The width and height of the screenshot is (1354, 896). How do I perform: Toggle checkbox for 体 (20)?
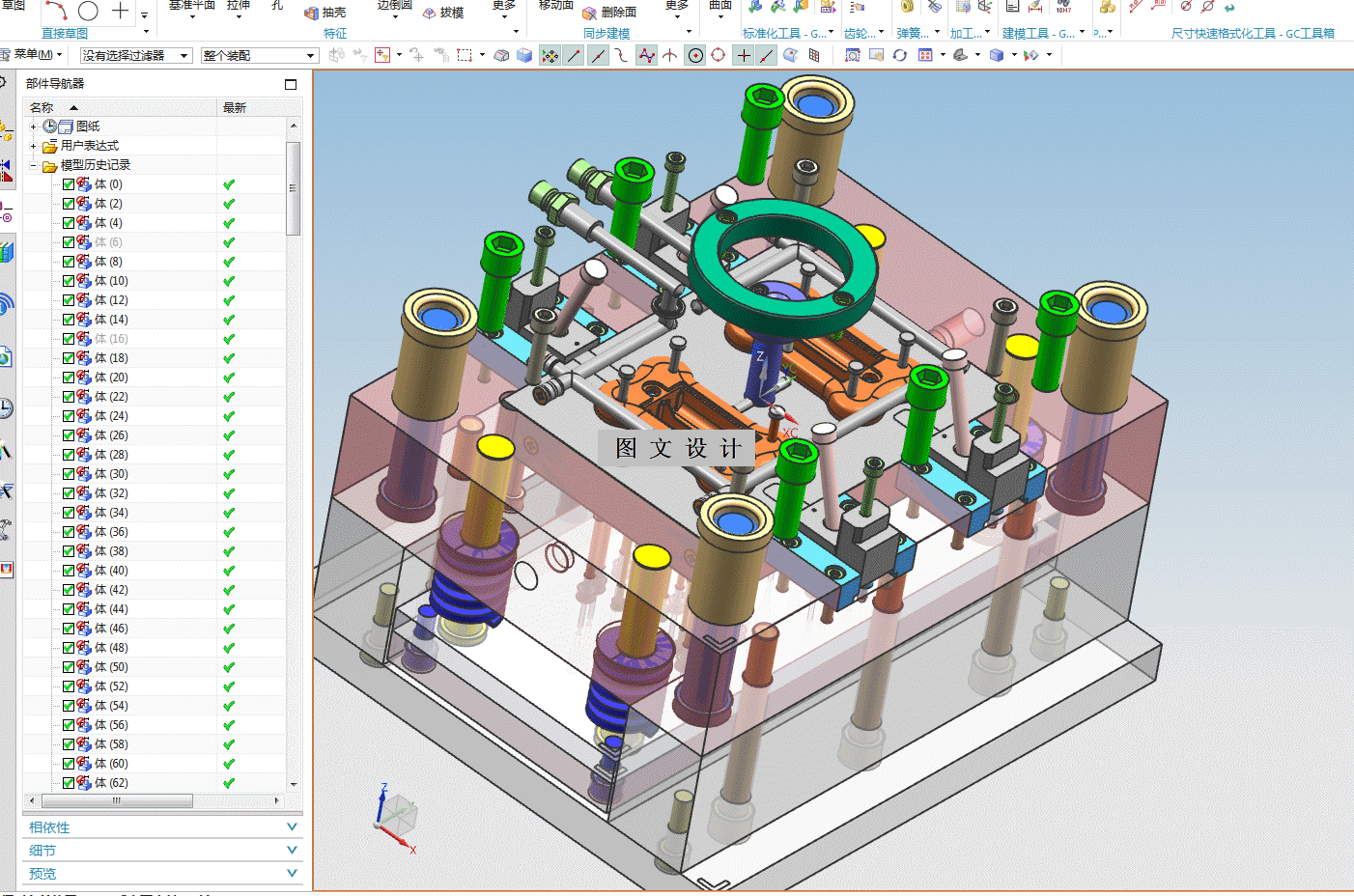point(69,378)
